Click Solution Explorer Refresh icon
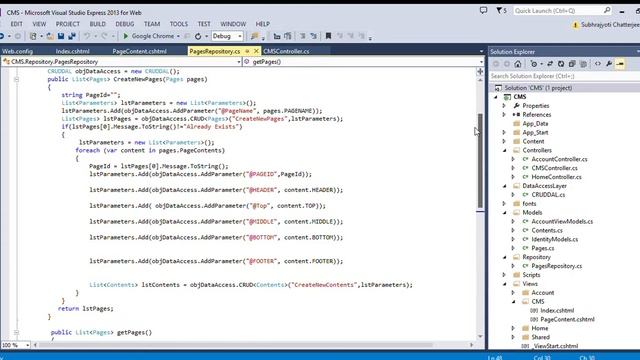 [x=561, y=64]
